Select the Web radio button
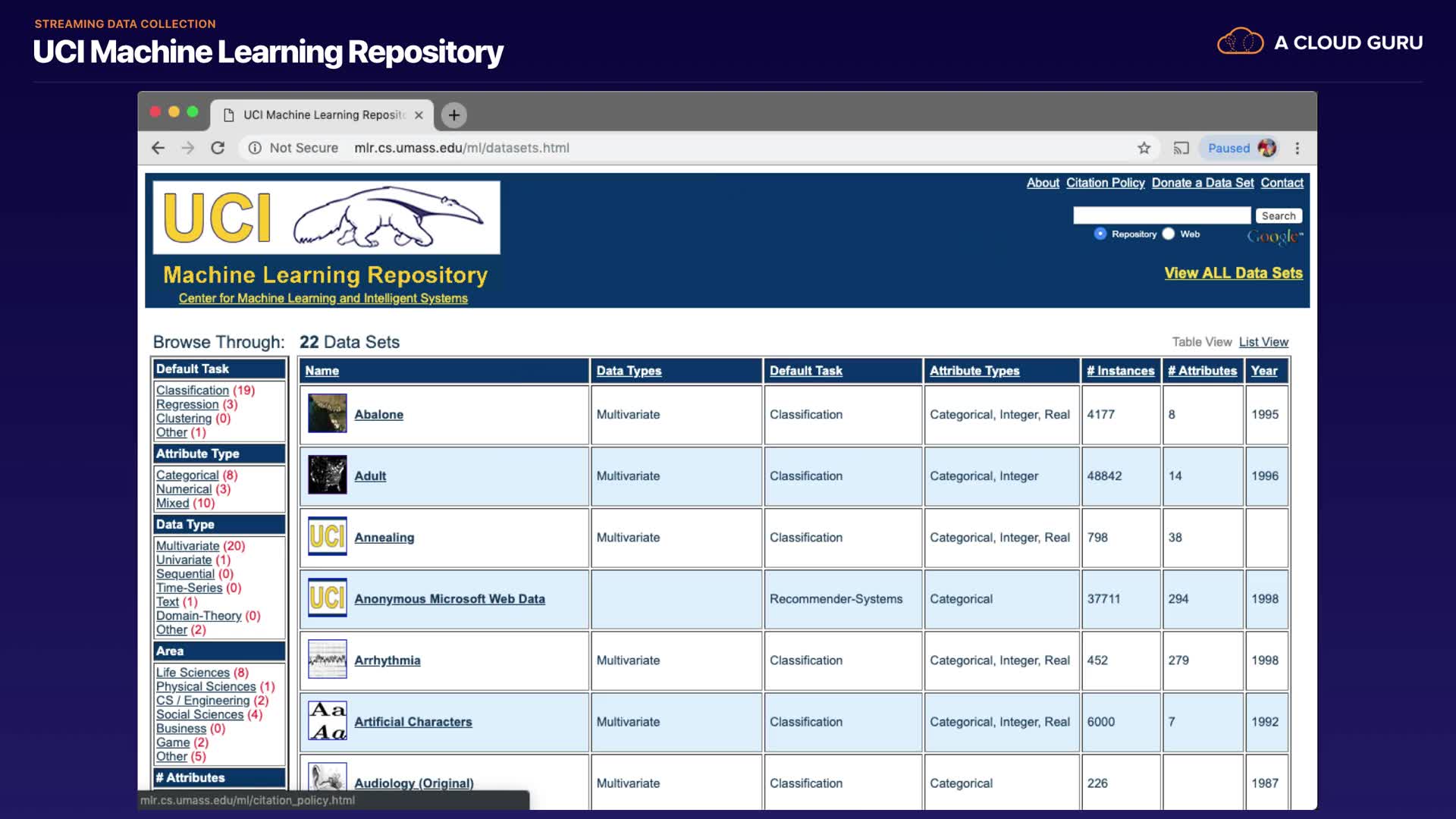This screenshot has width=1456, height=819. coord(1169,234)
